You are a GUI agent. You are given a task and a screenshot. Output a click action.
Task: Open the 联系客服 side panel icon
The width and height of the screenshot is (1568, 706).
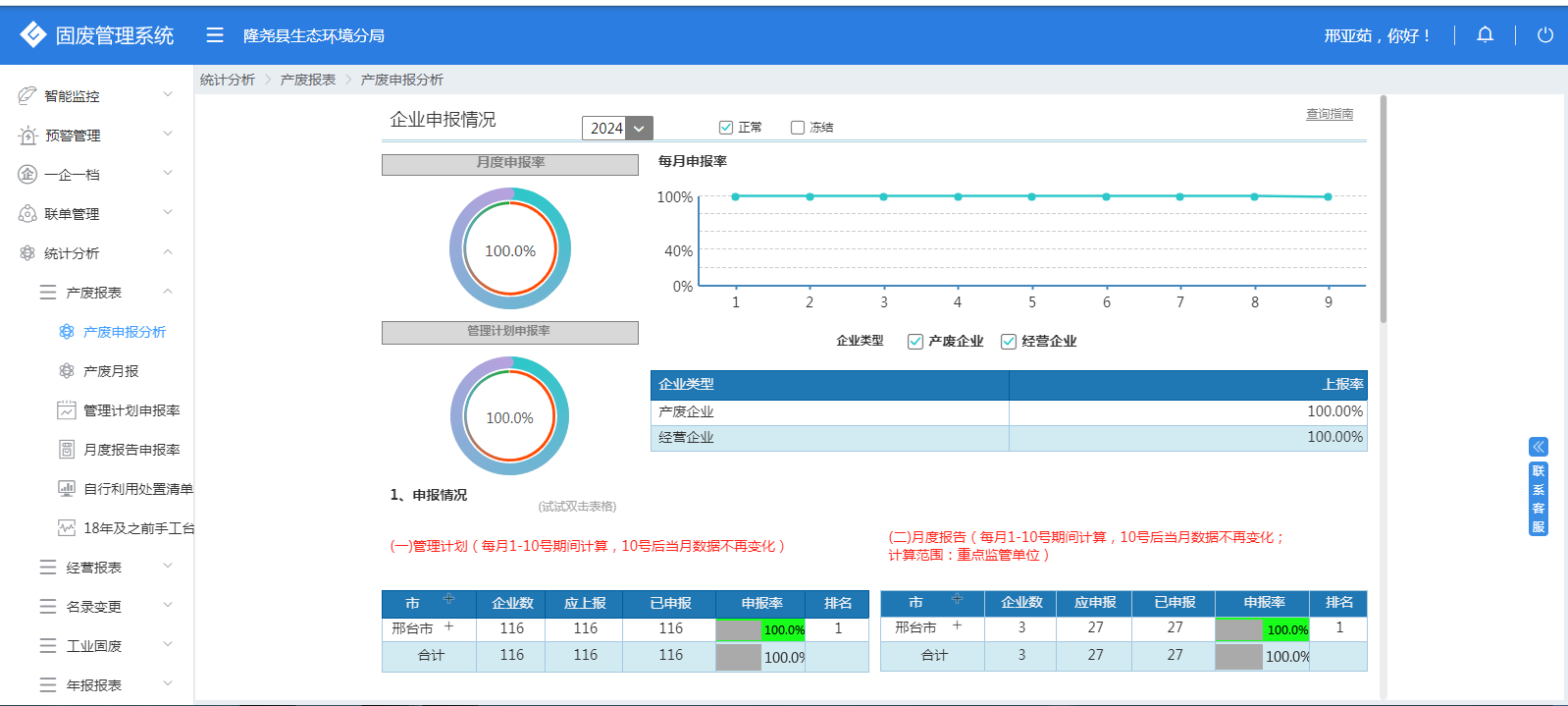[1538, 447]
